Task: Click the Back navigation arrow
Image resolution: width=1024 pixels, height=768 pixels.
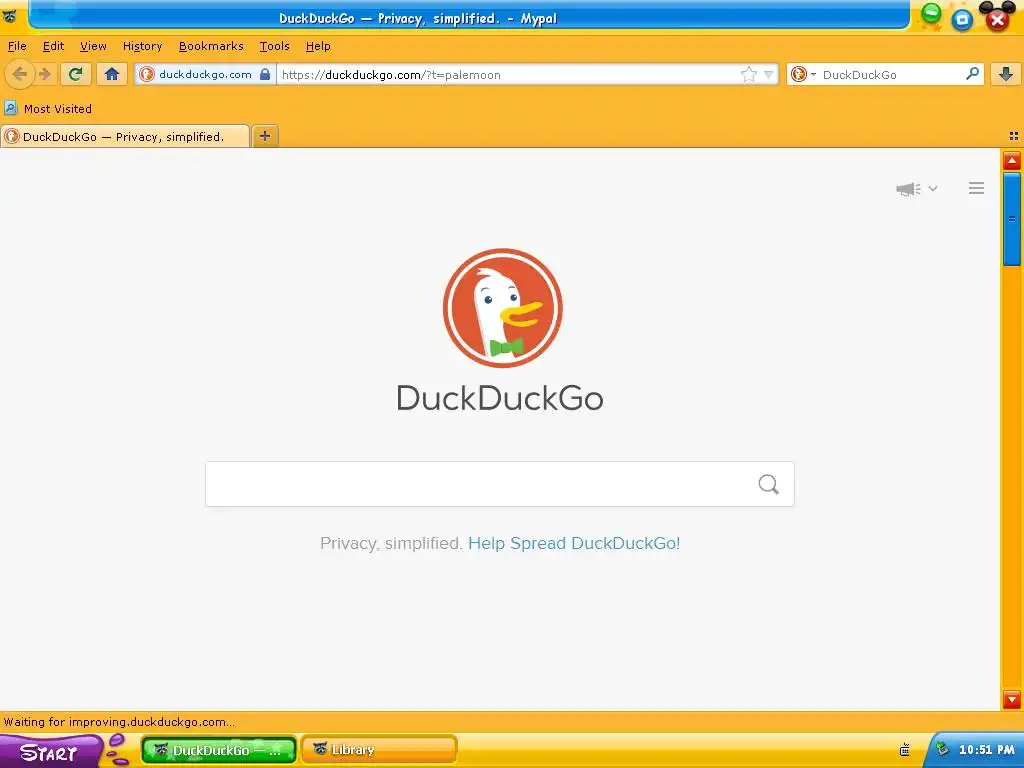Action: coord(20,74)
